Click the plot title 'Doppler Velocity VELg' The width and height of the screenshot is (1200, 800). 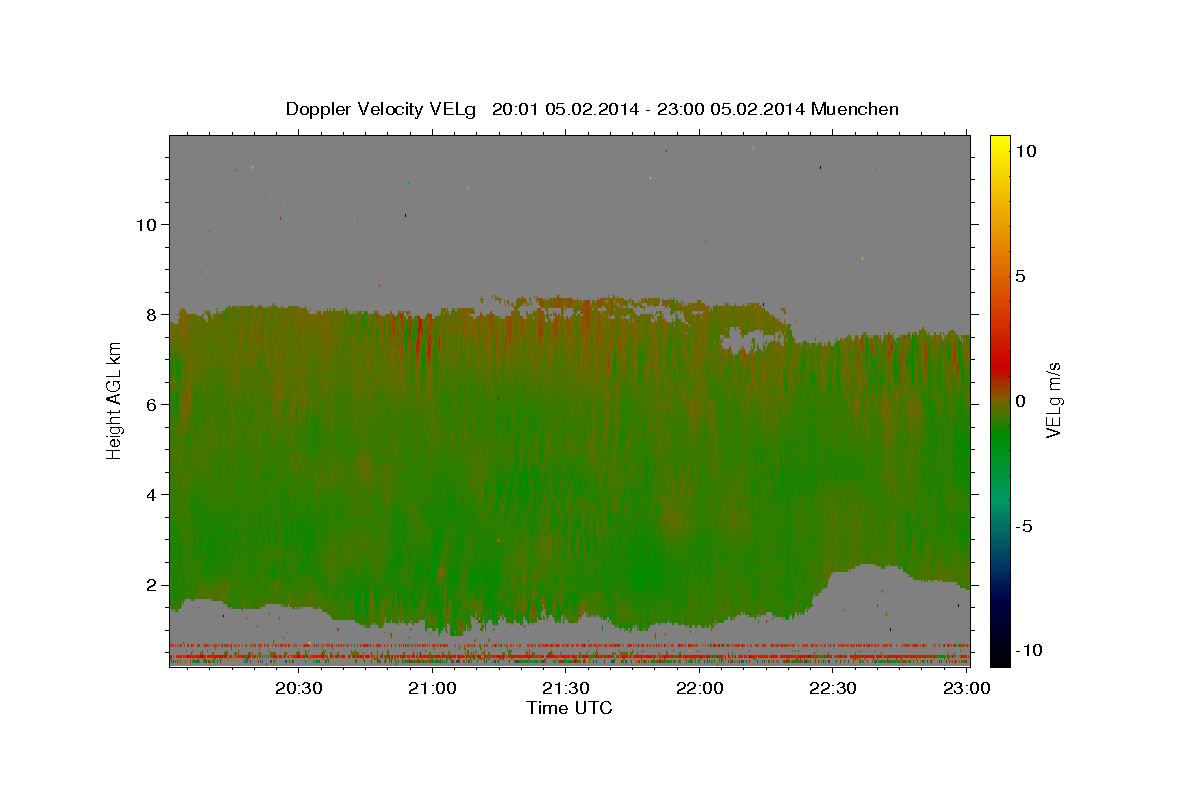point(382,109)
